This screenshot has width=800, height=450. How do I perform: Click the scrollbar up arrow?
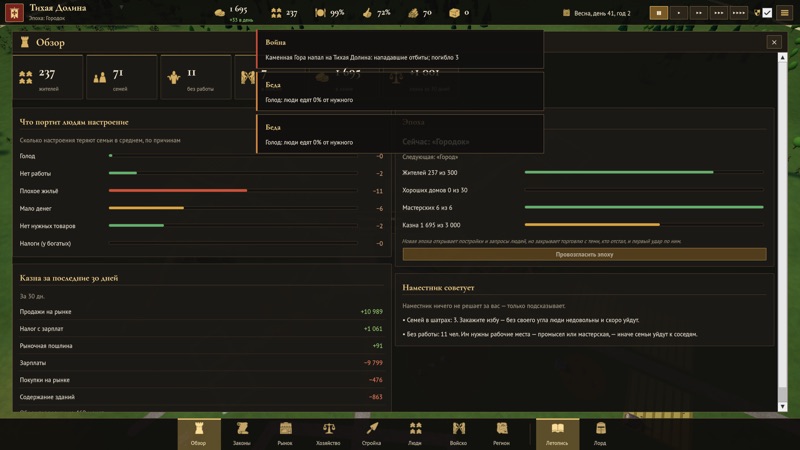[782, 58]
